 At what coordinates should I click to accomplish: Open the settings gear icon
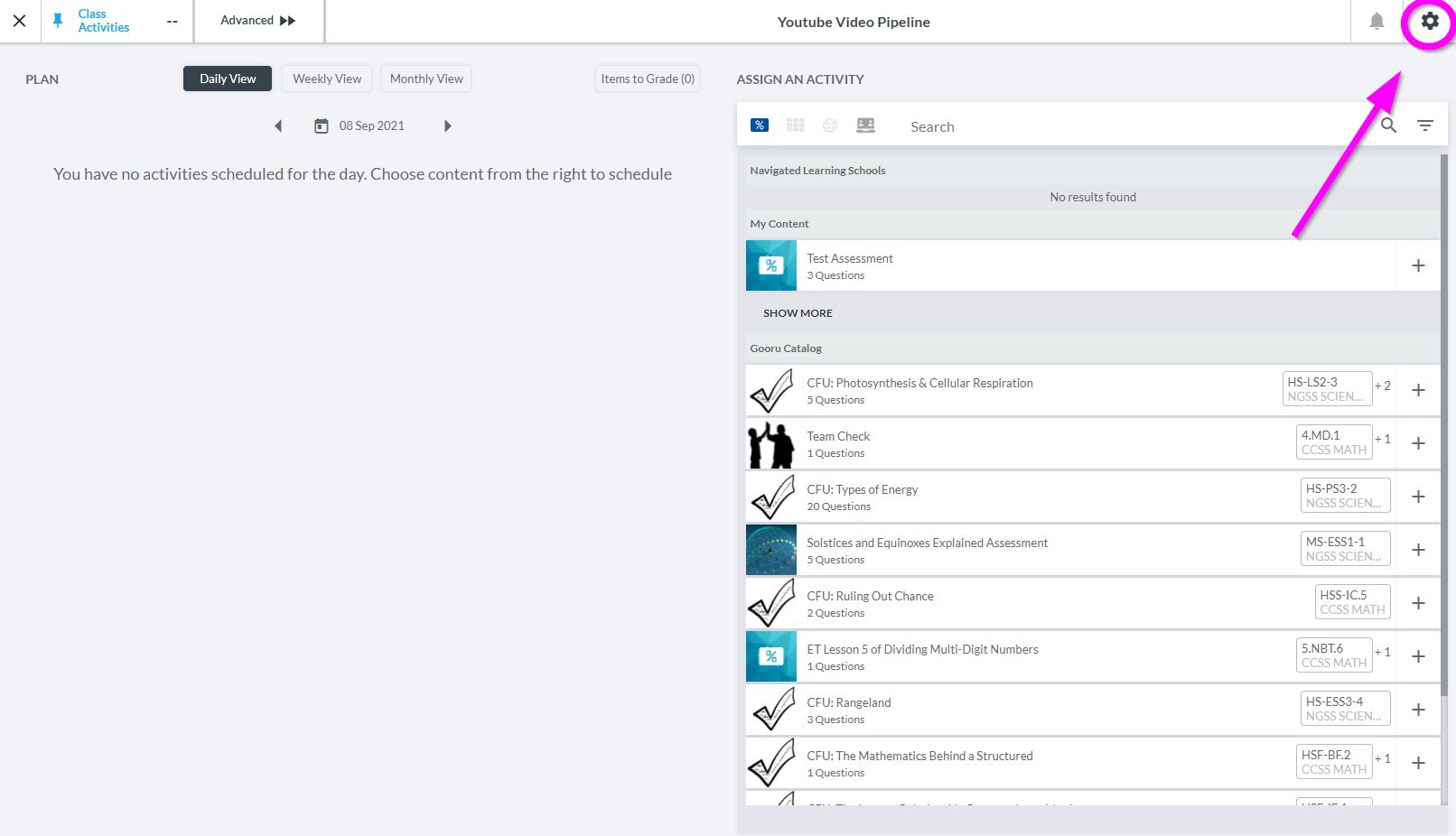pyautogui.click(x=1429, y=21)
